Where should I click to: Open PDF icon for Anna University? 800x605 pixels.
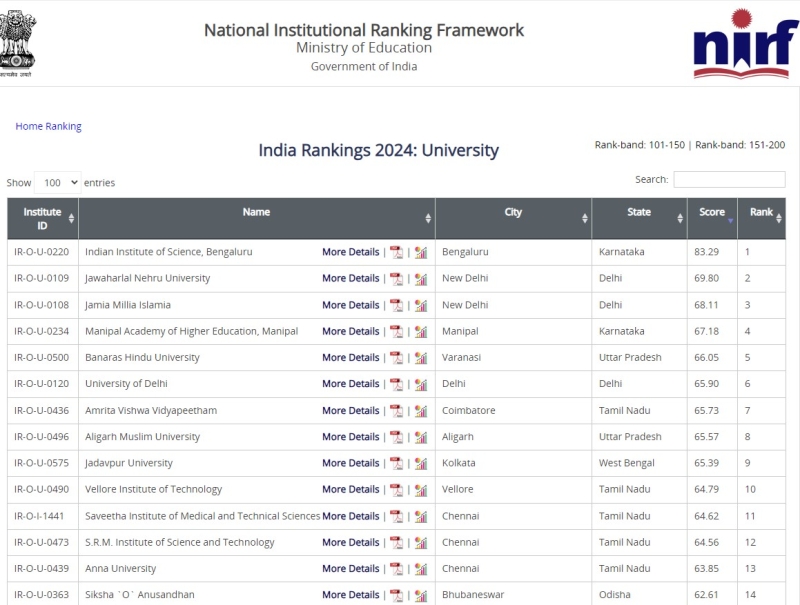pyautogui.click(x=396, y=569)
